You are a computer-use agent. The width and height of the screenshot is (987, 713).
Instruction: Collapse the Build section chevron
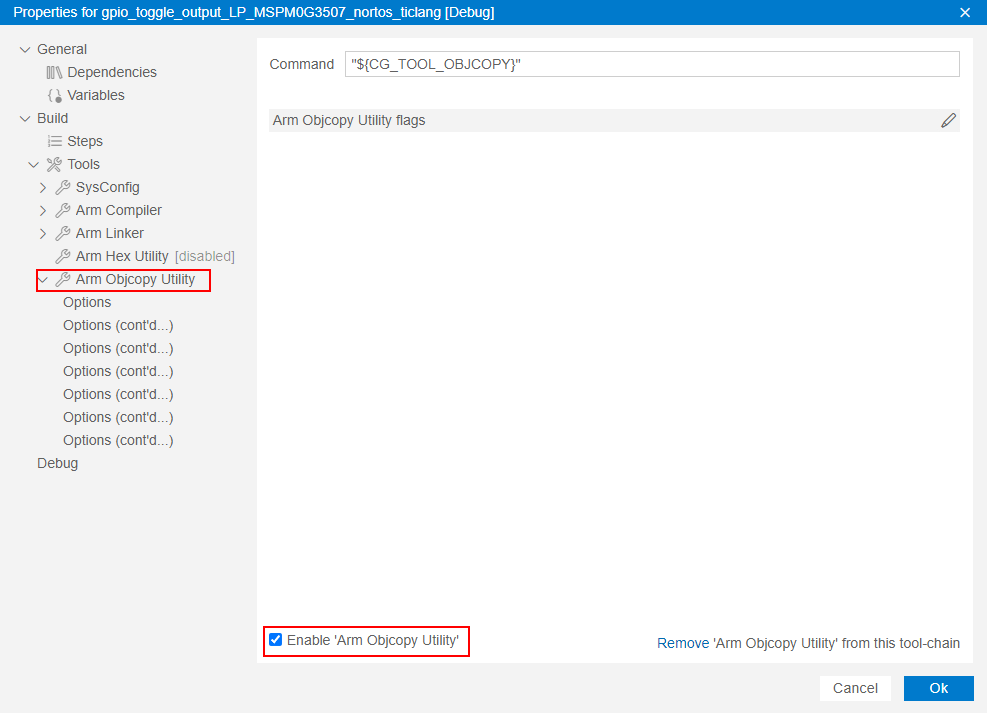click(25, 119)
